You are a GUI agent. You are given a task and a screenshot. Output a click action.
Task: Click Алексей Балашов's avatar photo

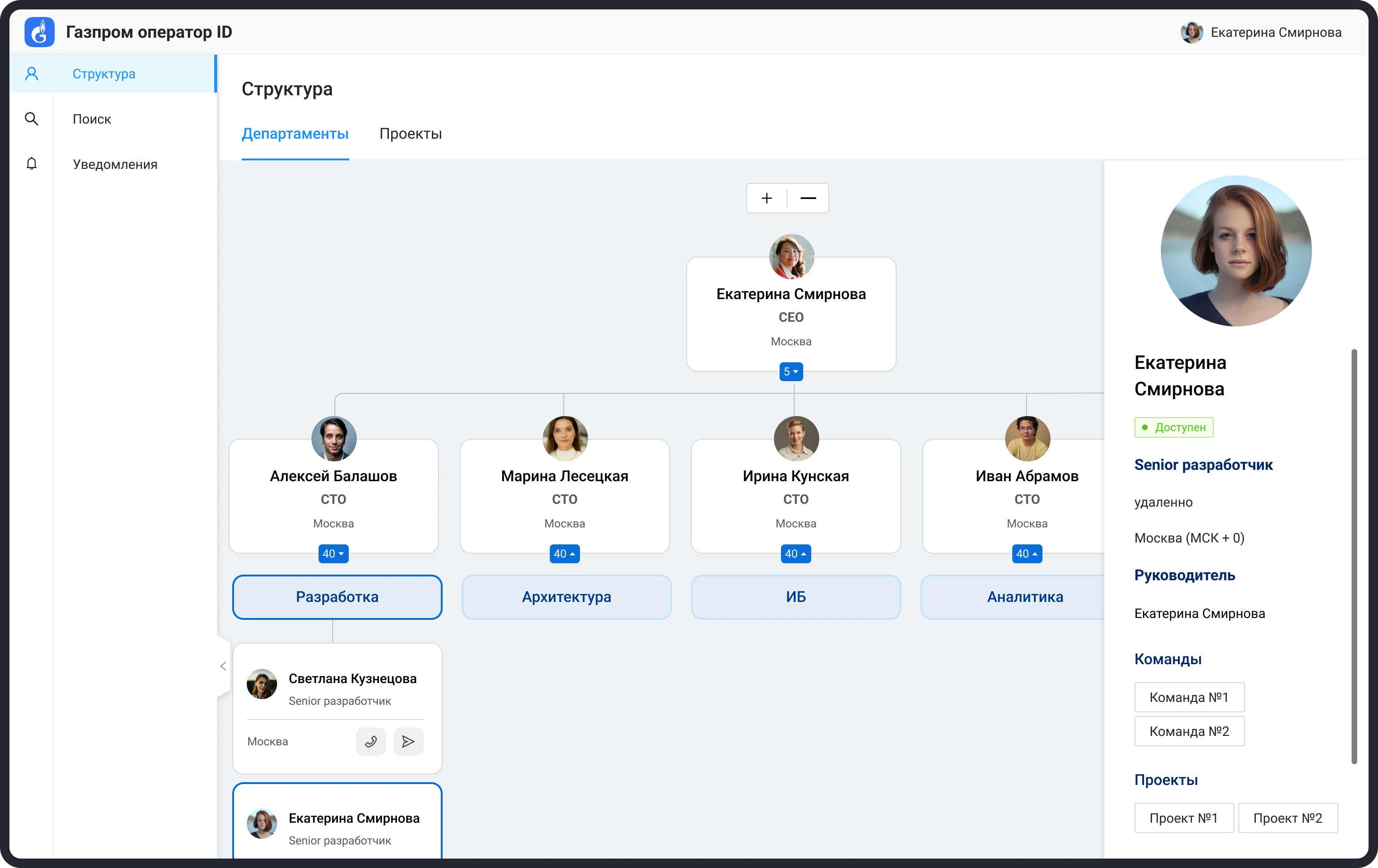tap(334, 438)
